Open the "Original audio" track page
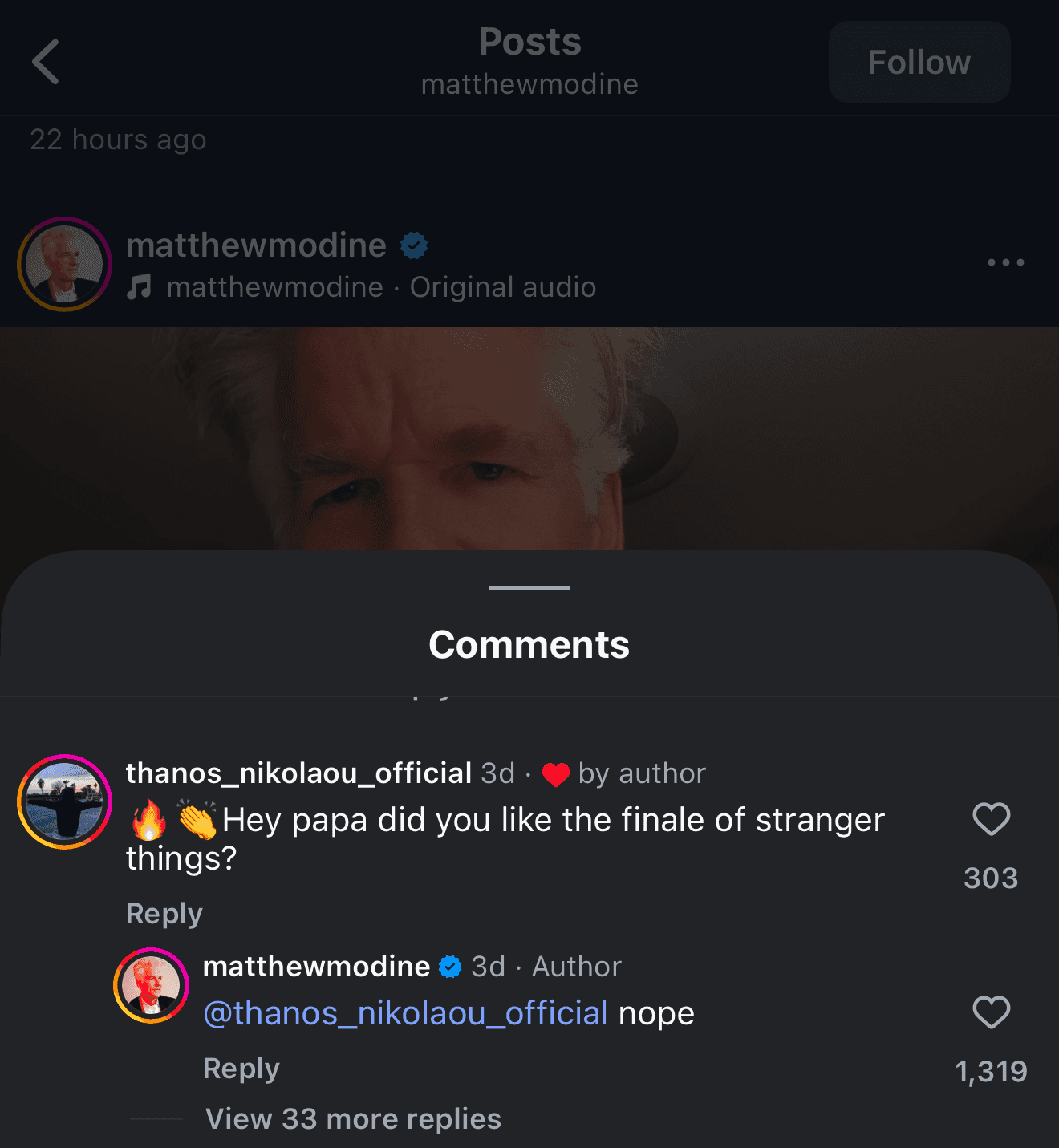Image resolution: width=1059 pixels, height=1148 pixels. pyautogui.click(x=503, y=287)
